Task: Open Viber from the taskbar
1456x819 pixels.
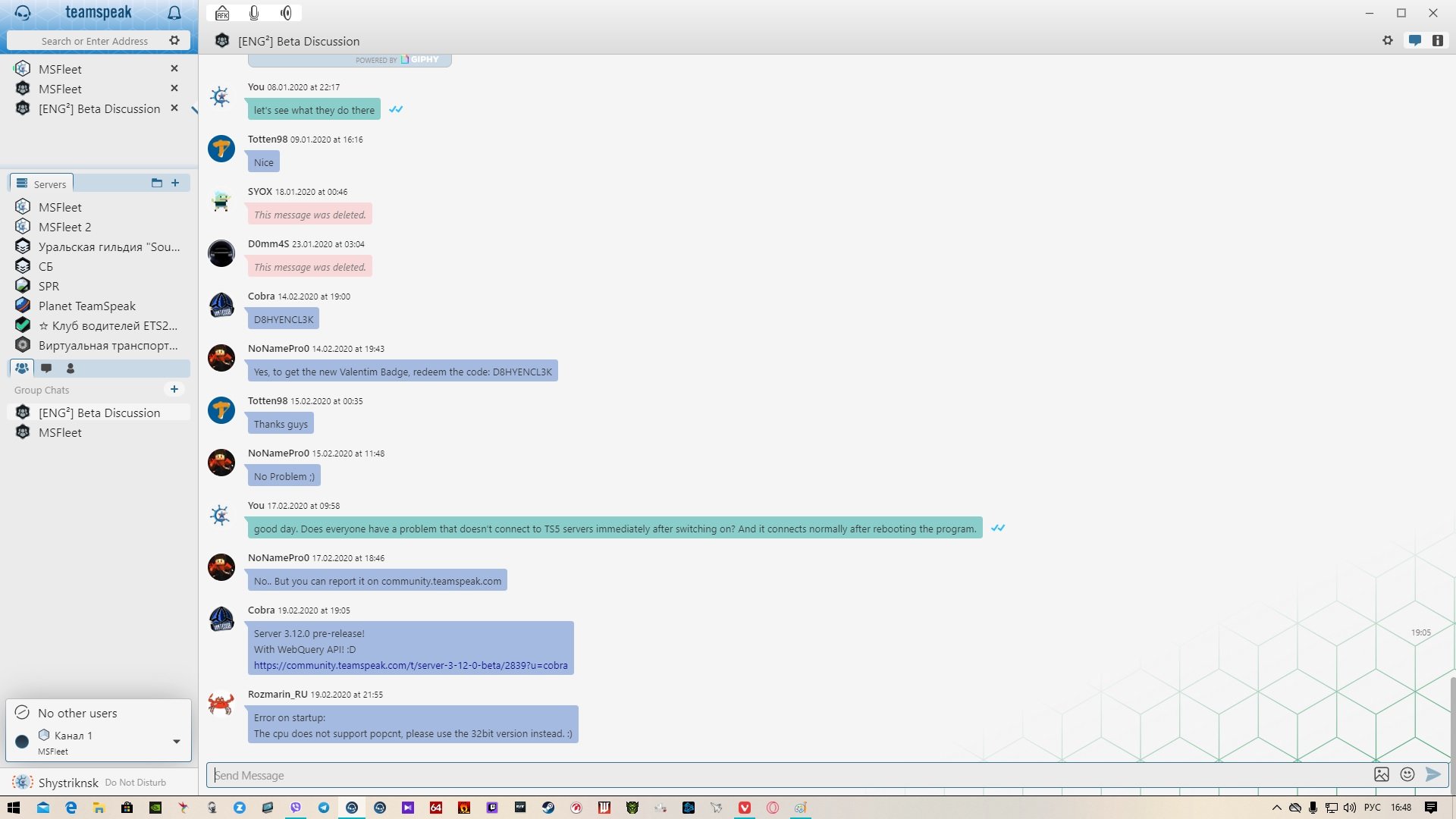Action: [x=296, y=808]
